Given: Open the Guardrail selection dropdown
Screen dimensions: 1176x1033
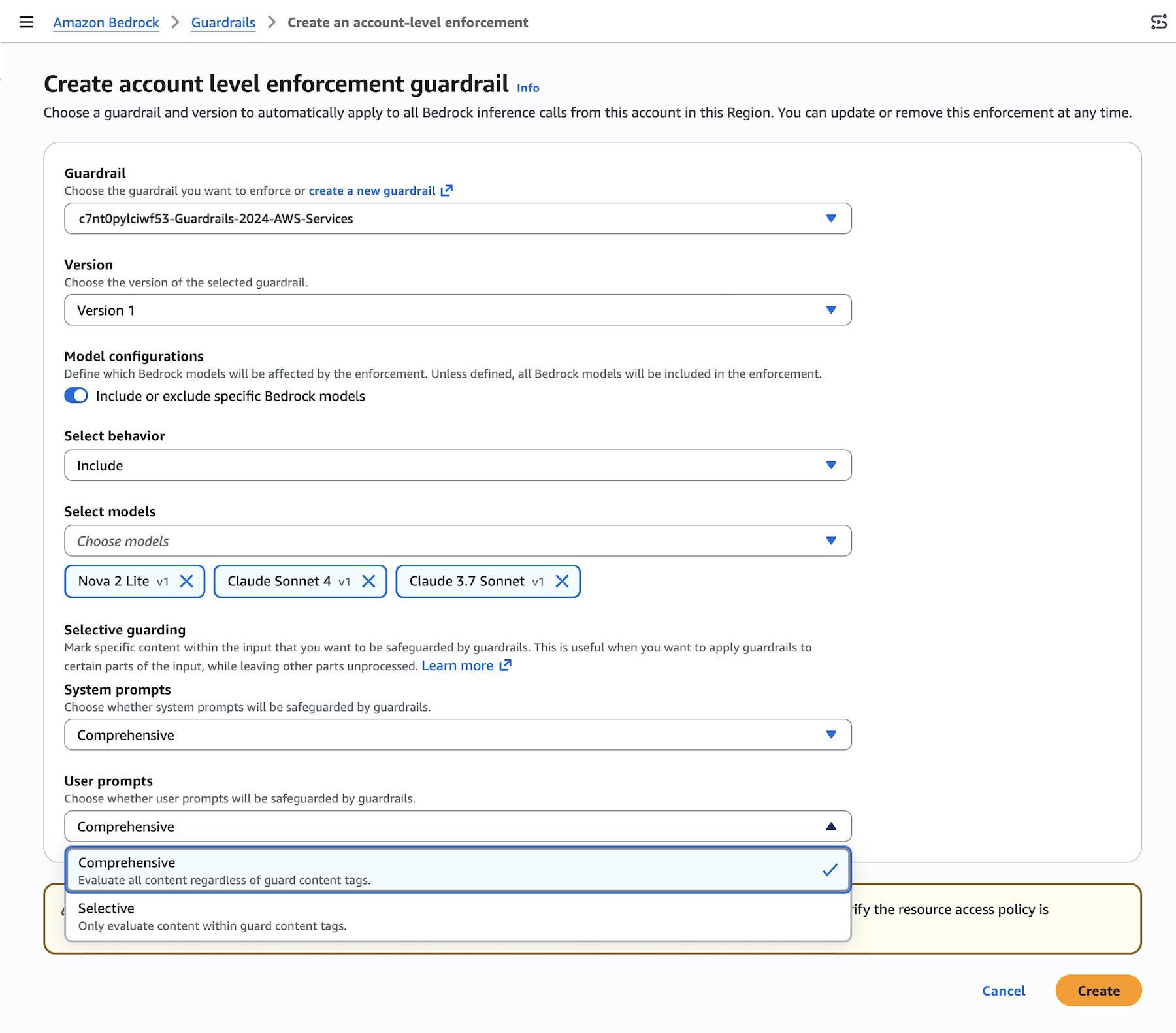Looking at the screenshot, I should click(x=457, y=218).
